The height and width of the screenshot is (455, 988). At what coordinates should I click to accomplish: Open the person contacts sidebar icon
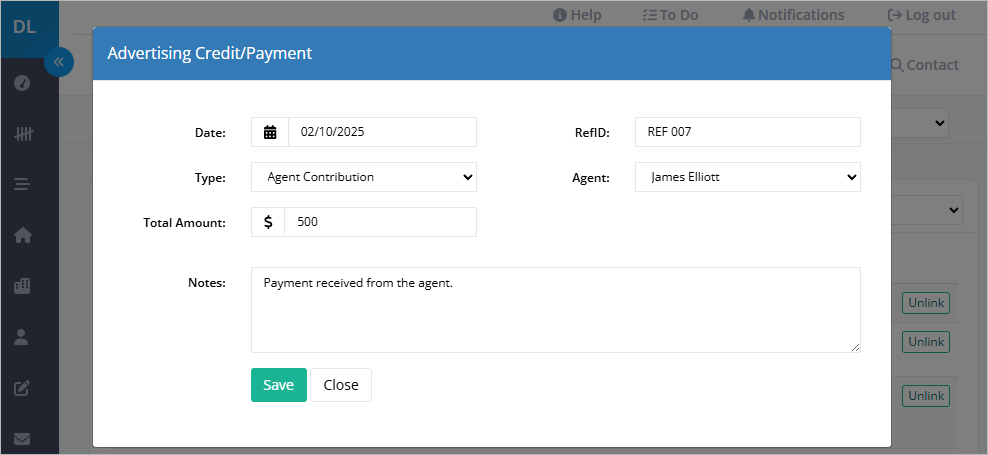[21, 337]
